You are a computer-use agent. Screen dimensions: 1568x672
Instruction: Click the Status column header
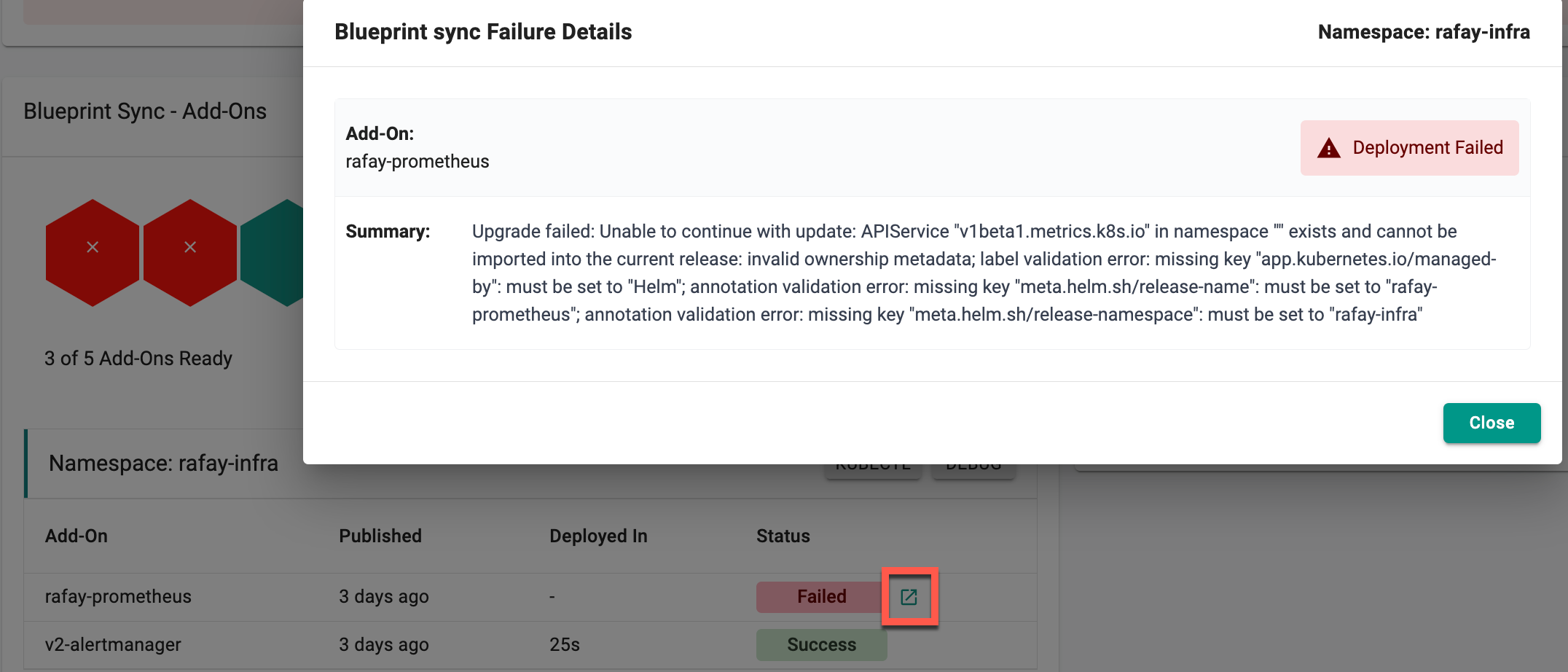click(x=783, y=536)
